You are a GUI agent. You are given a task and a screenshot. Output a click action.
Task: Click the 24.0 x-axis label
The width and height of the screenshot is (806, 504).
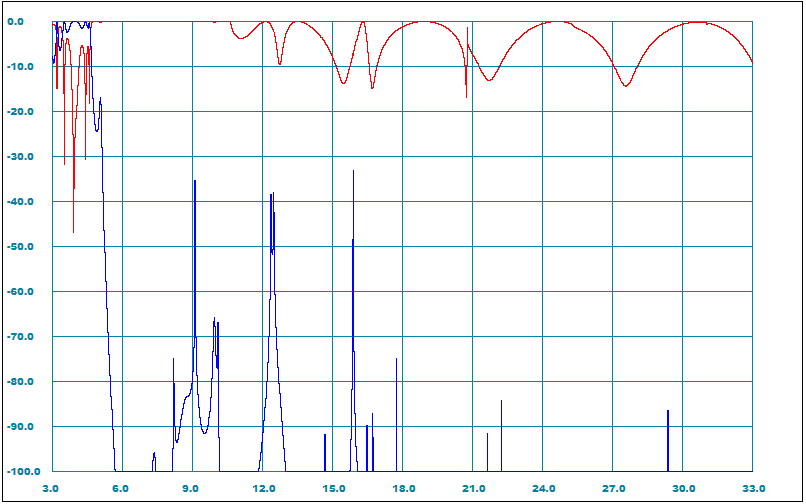(543, 489)
